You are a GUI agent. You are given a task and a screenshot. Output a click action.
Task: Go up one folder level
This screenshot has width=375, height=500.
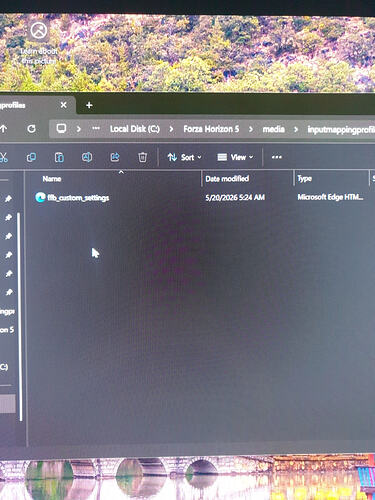point(4,129)
